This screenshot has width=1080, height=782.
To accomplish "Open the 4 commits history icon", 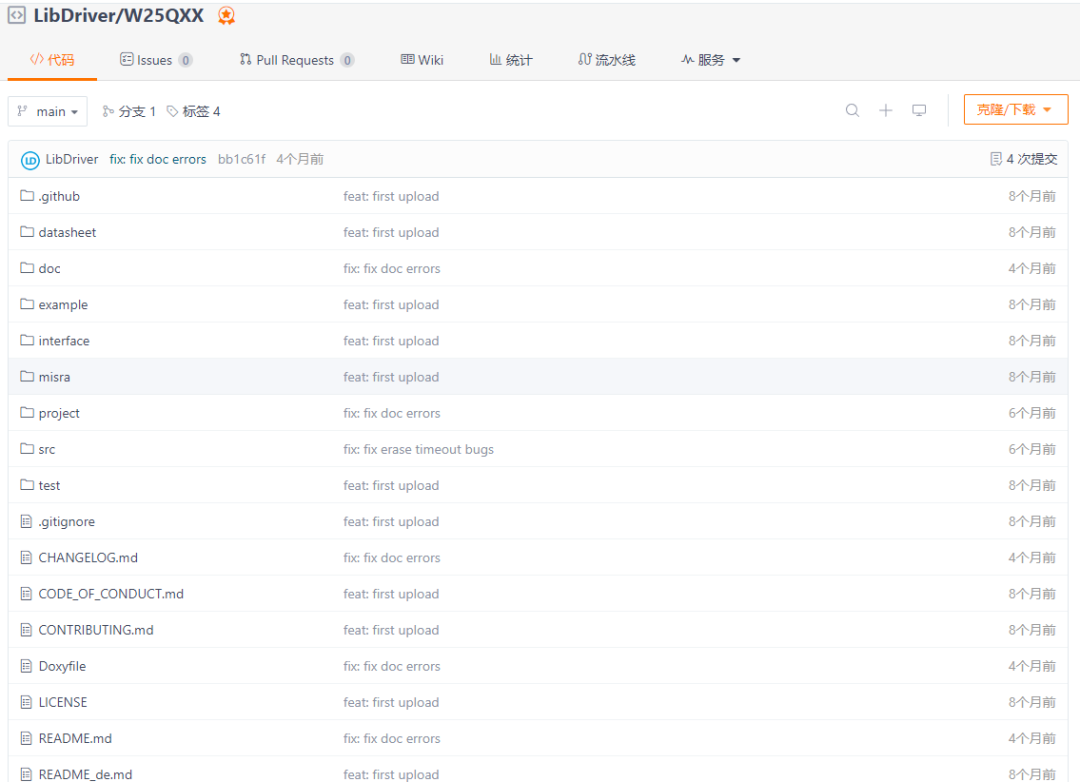I will click(995, 159).
